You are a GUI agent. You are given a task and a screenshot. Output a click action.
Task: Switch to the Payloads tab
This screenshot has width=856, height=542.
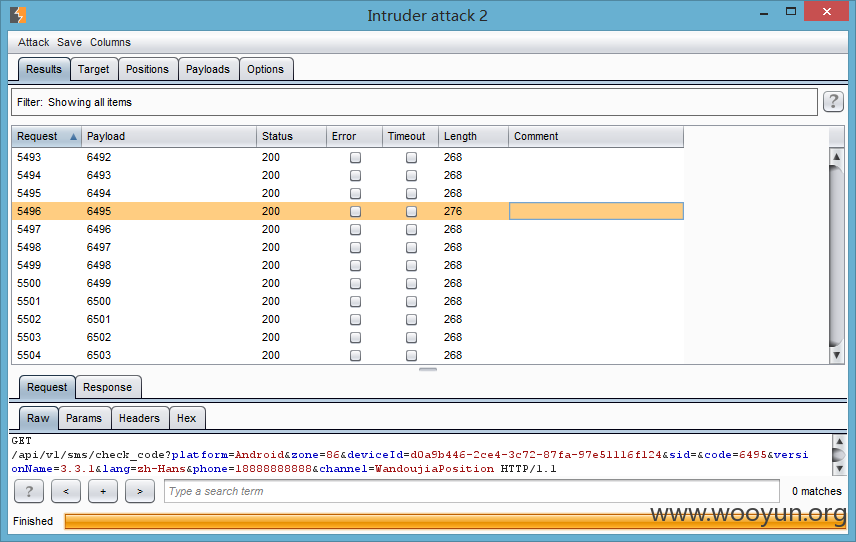[208, 69]
